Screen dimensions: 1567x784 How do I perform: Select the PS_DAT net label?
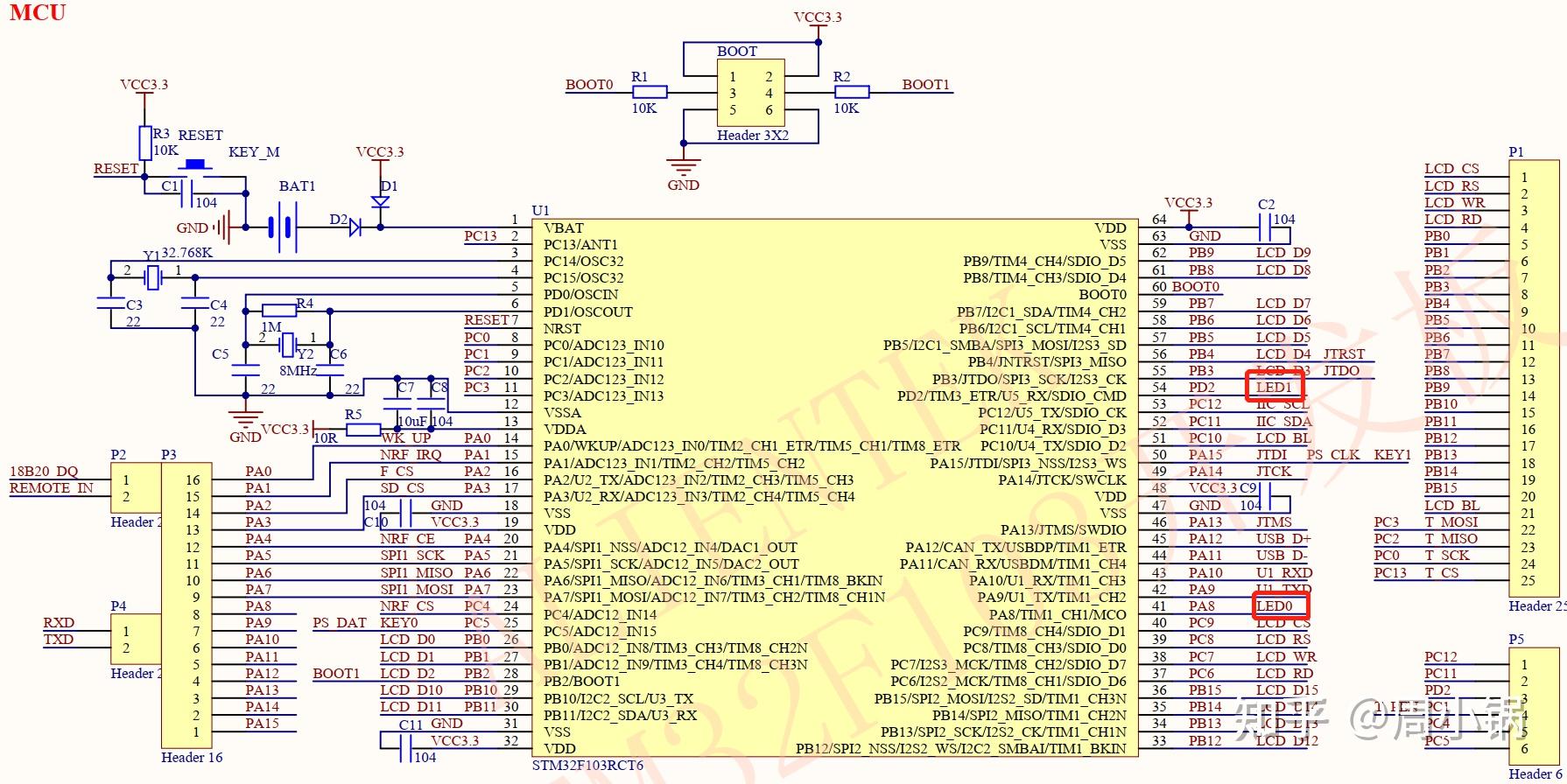click(x=340, y=623)
